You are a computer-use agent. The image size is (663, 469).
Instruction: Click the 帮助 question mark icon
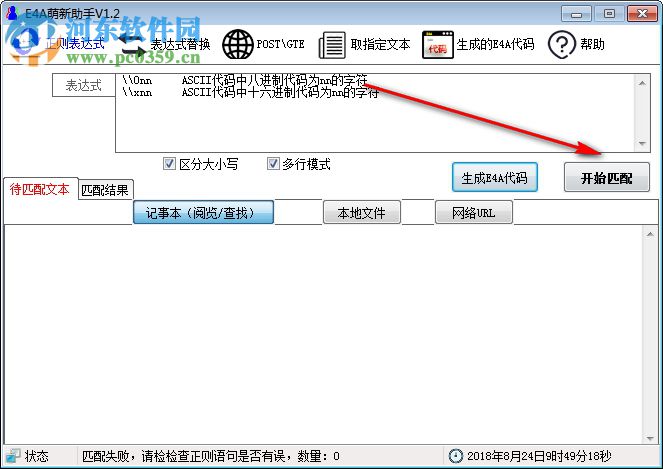click(x=562, y=44)
